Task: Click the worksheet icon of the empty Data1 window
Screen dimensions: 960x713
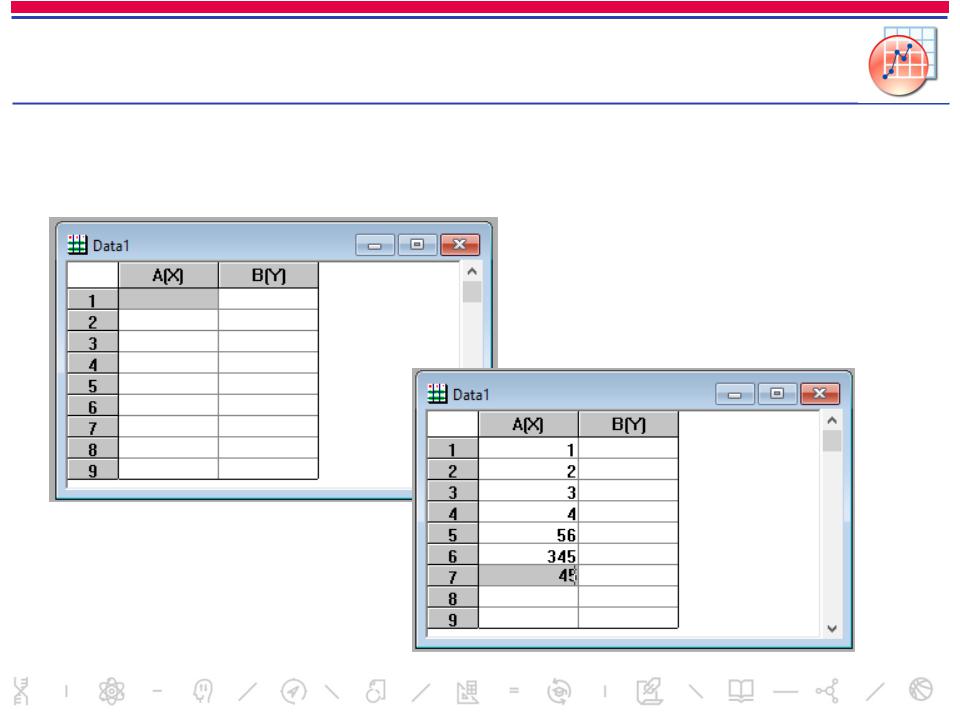Action: (77, 245)
